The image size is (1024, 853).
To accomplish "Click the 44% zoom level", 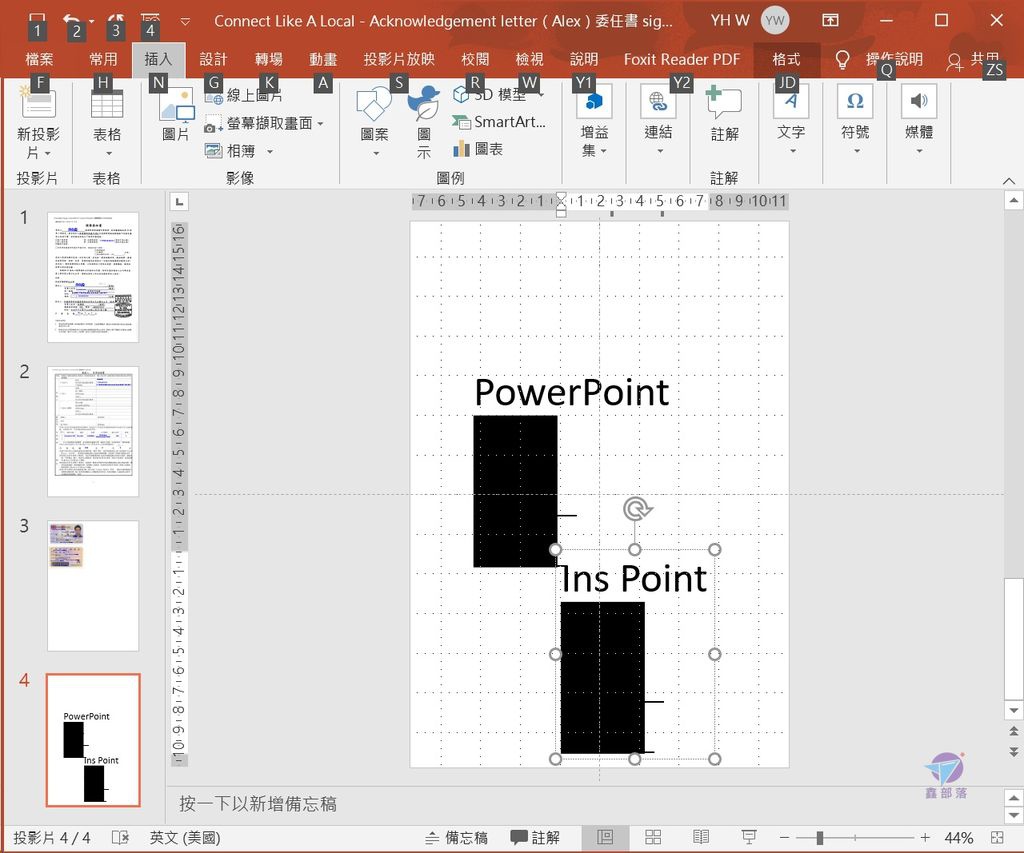I will click(959, 837).
